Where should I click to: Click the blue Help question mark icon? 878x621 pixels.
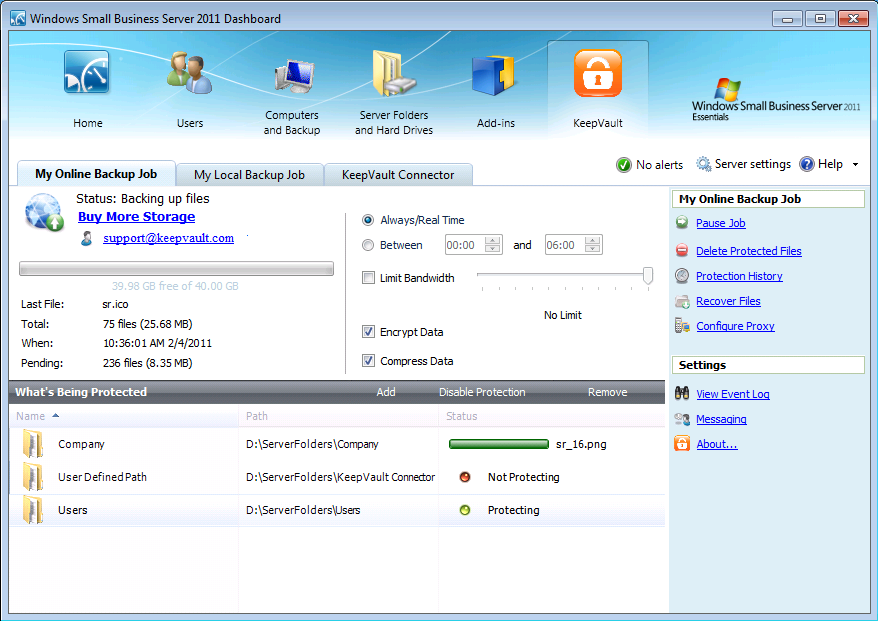pyautogui.click(x=806, y=164)
